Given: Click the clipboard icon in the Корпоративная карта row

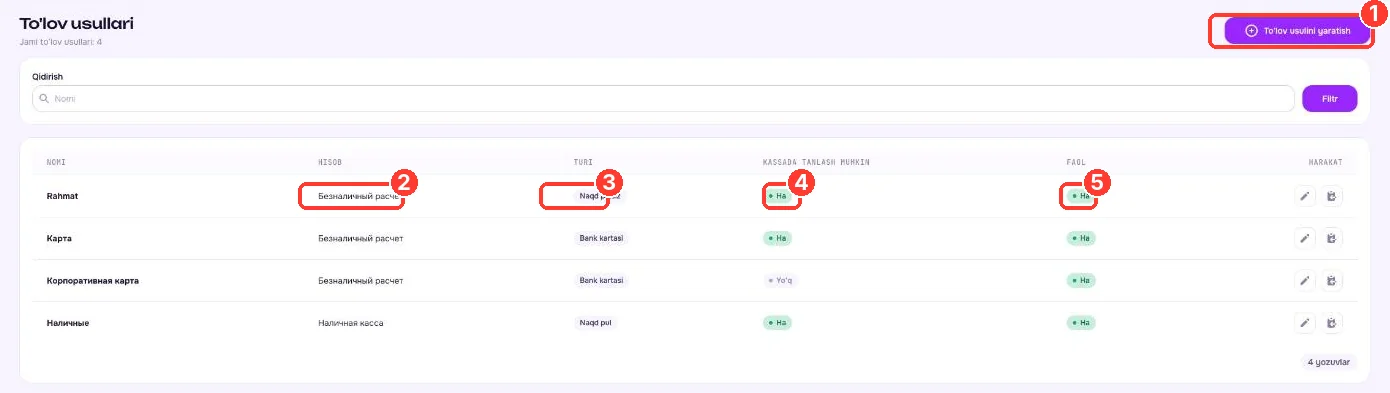Looking at the screenshot, I should (1331, 280).
